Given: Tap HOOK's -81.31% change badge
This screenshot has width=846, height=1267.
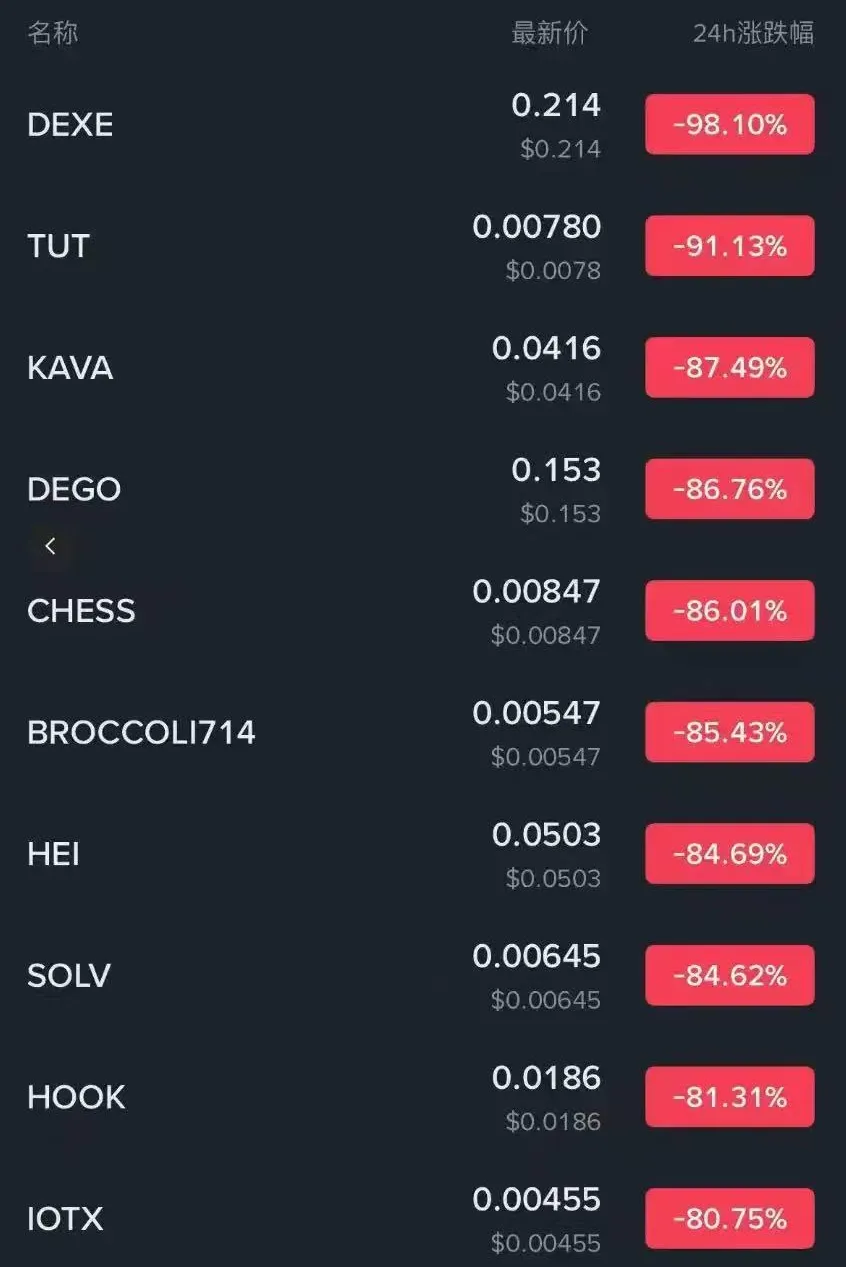Looking at the screenshot, I should (x=729, y=1097).
